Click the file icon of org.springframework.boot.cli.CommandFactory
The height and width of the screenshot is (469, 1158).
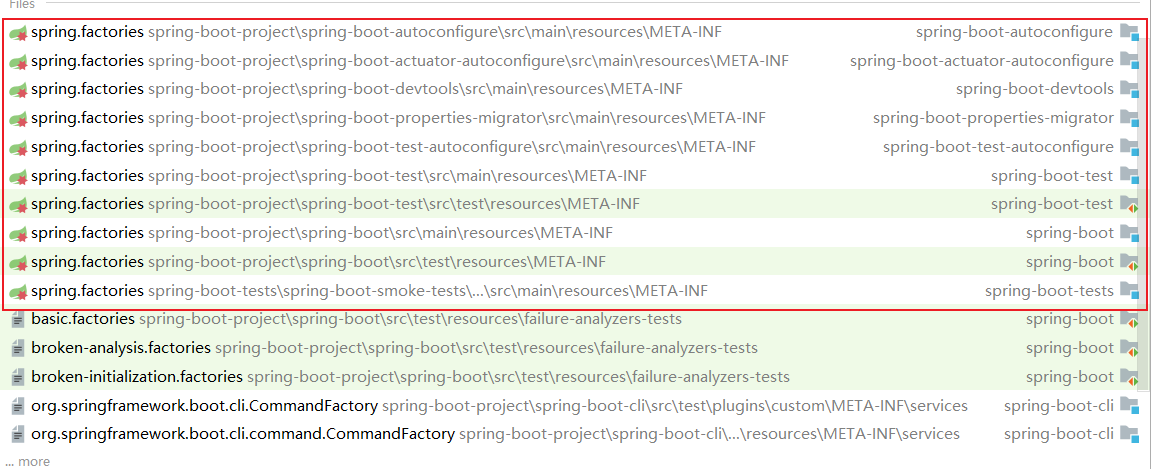[x=18, y=407]
